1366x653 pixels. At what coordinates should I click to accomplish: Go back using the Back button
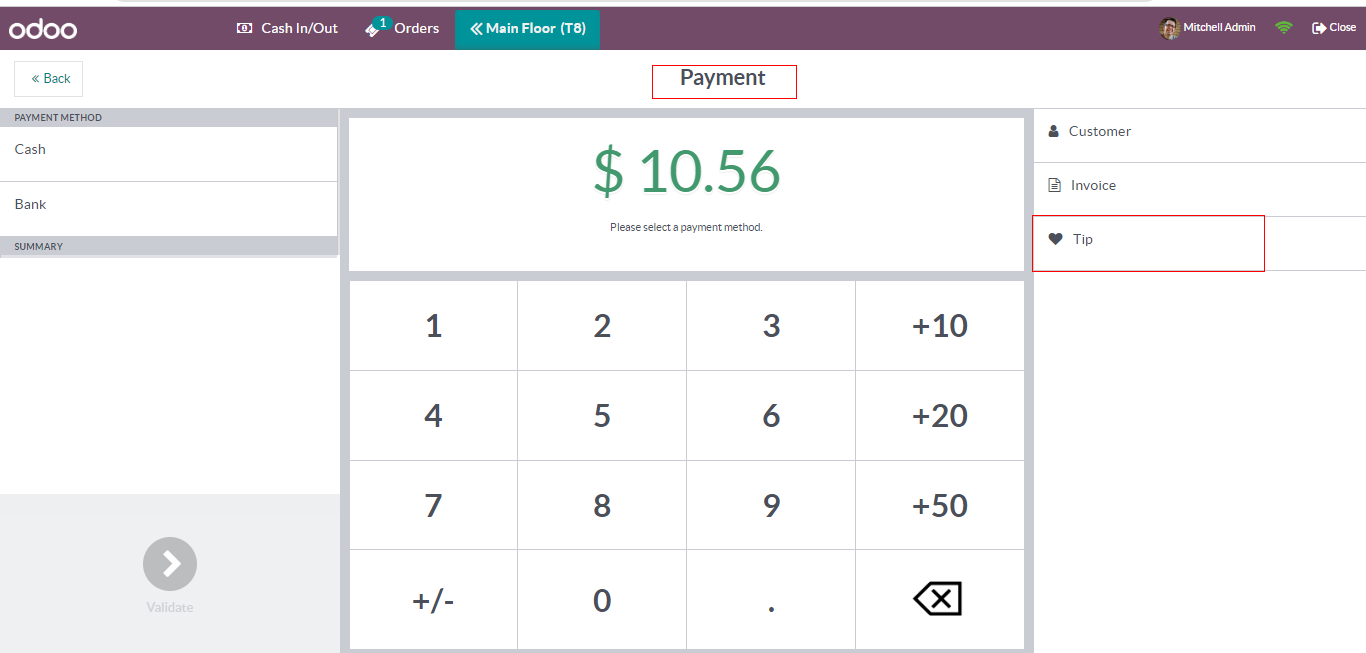tap(49, 78)
